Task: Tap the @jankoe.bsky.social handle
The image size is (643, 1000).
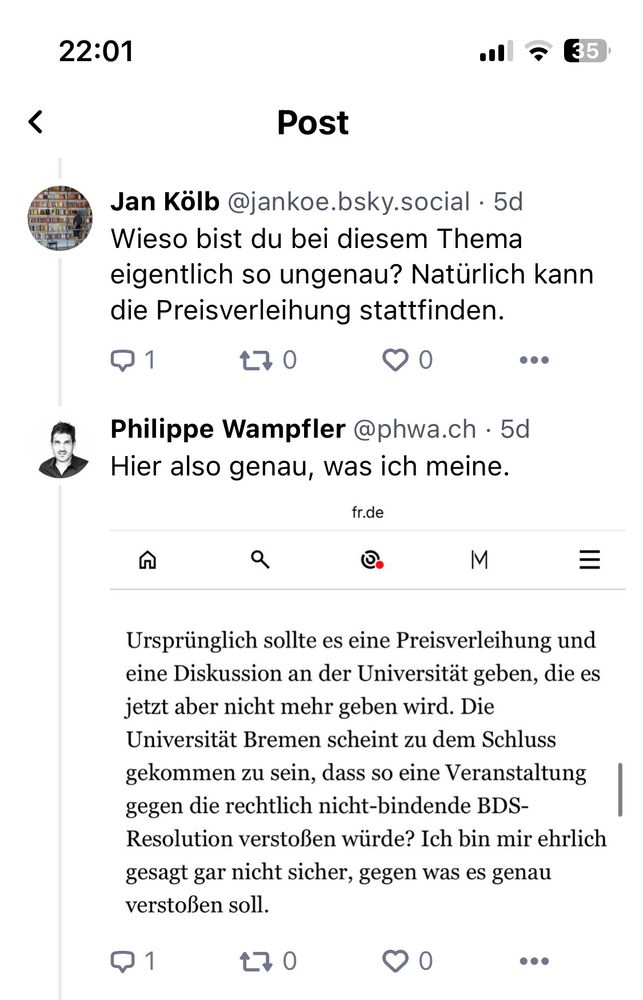Action: [x=348, y=201]
